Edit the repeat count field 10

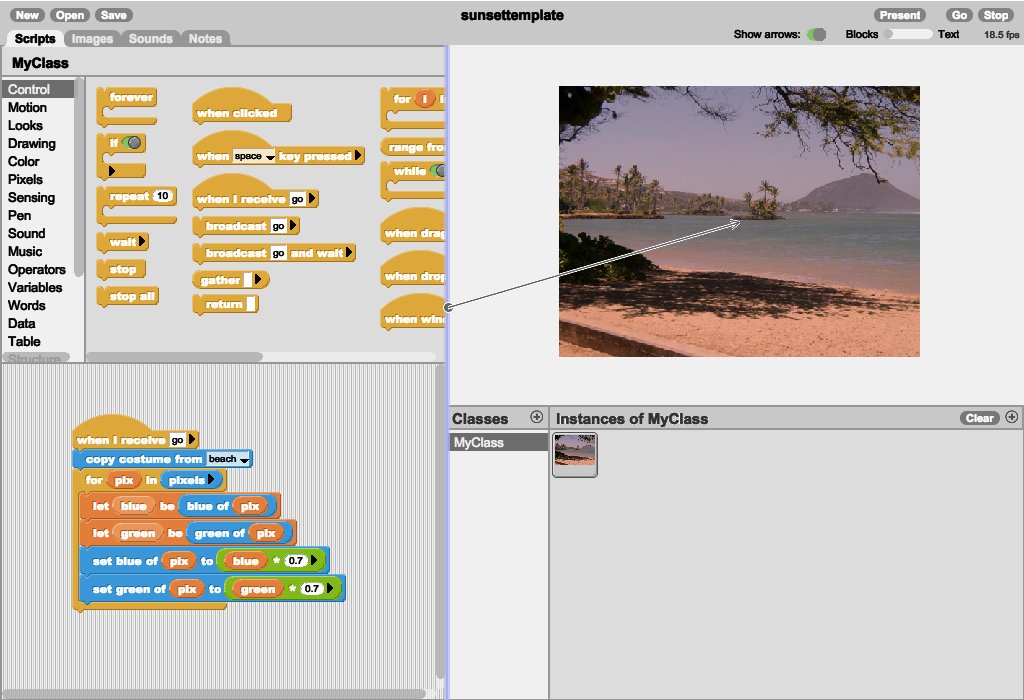163,196
